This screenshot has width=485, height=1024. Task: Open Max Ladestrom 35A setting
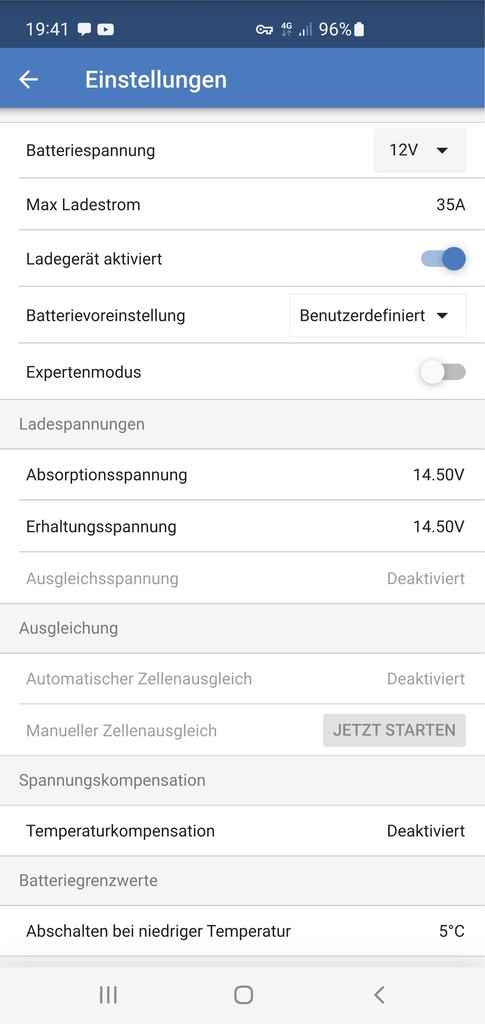coord(242,204)
